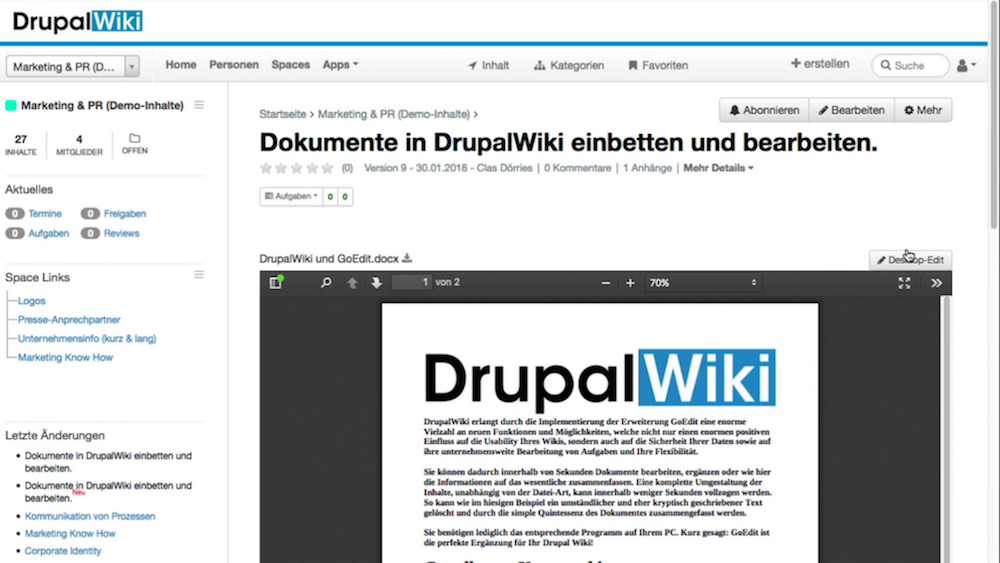Zoom in on the document viewer
Screen dimensions: 1000x563
(x=630, y=283)
